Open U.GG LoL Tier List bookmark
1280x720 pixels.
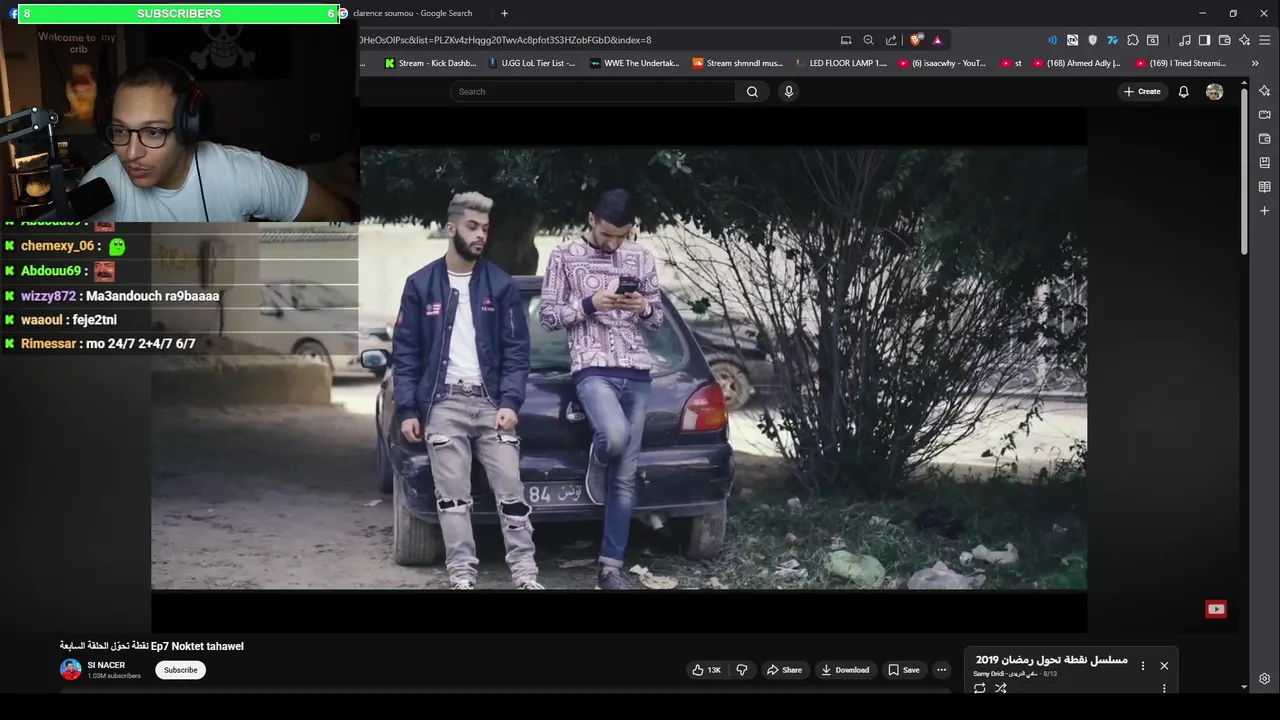532,63
